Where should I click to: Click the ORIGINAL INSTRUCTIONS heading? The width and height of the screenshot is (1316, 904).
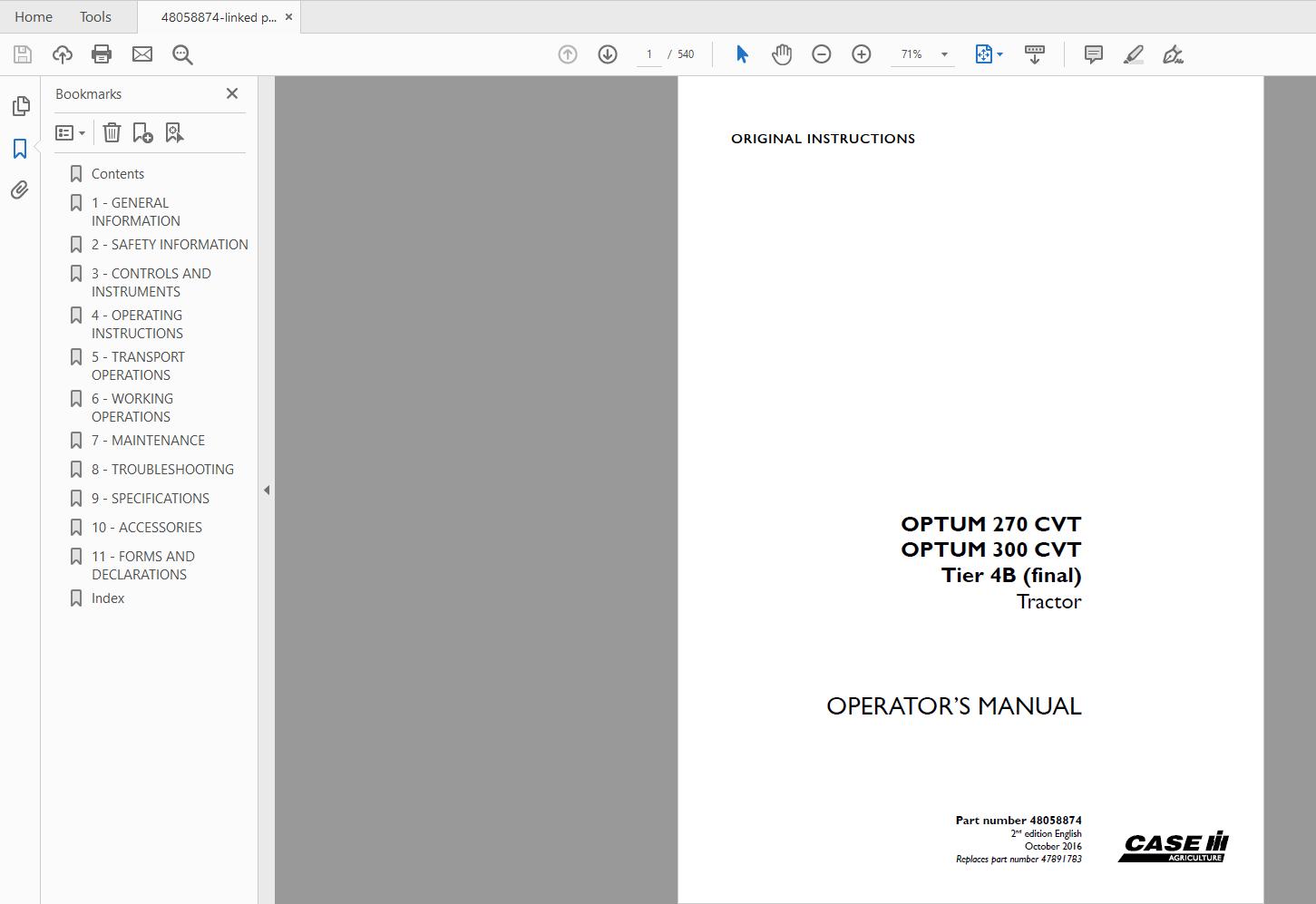(823, 139)
